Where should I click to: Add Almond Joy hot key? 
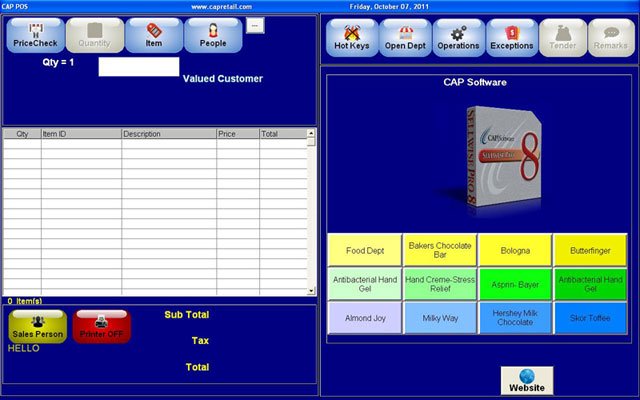coord(365,318)
